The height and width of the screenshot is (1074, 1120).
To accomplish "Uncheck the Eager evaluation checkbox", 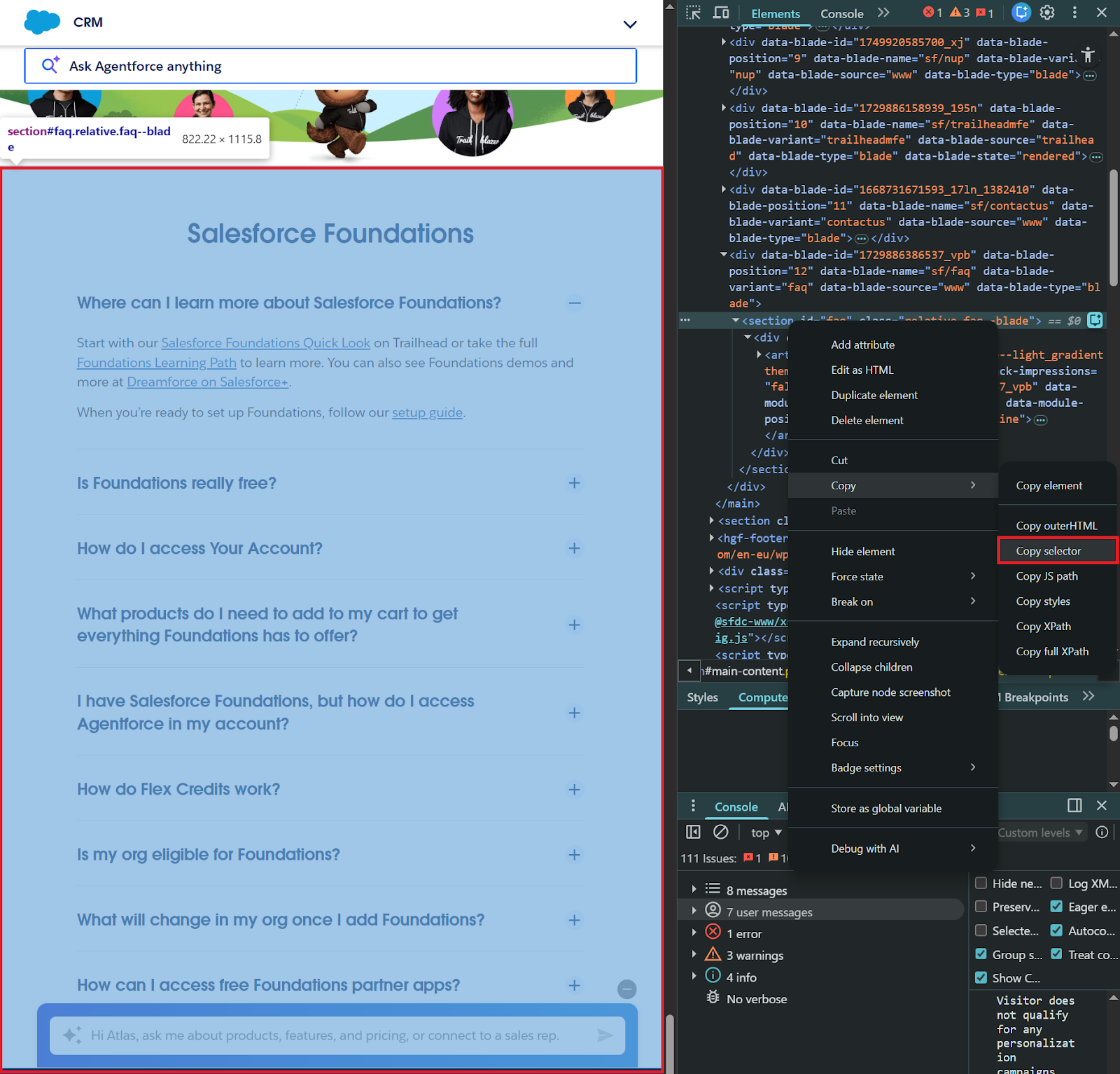I will pyautogui.click(x=1056, y=907).
